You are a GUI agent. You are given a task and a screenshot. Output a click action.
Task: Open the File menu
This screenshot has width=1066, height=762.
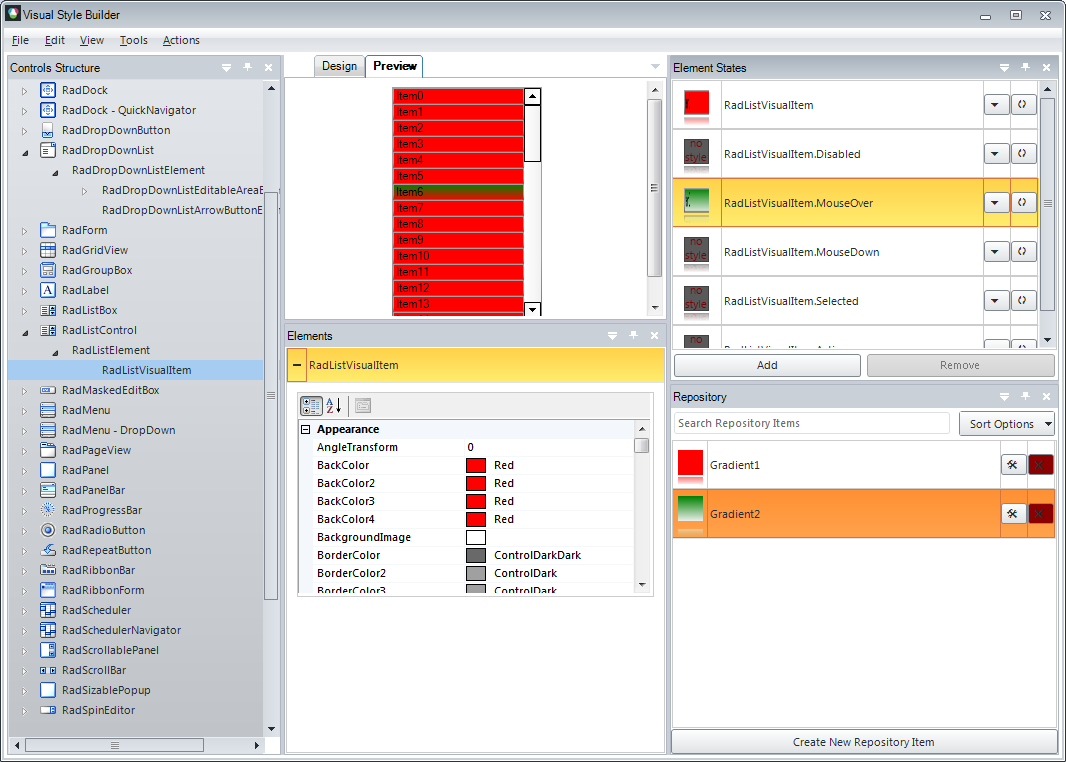[x=20, y=40]
